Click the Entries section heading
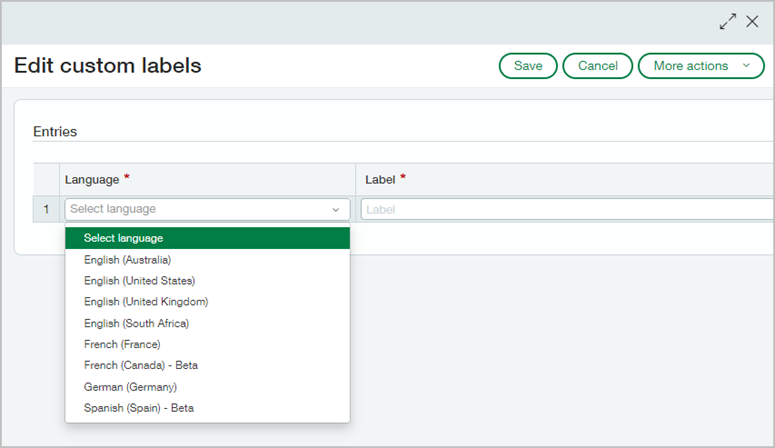Screen dimensions: 775x448 [55, 131]
